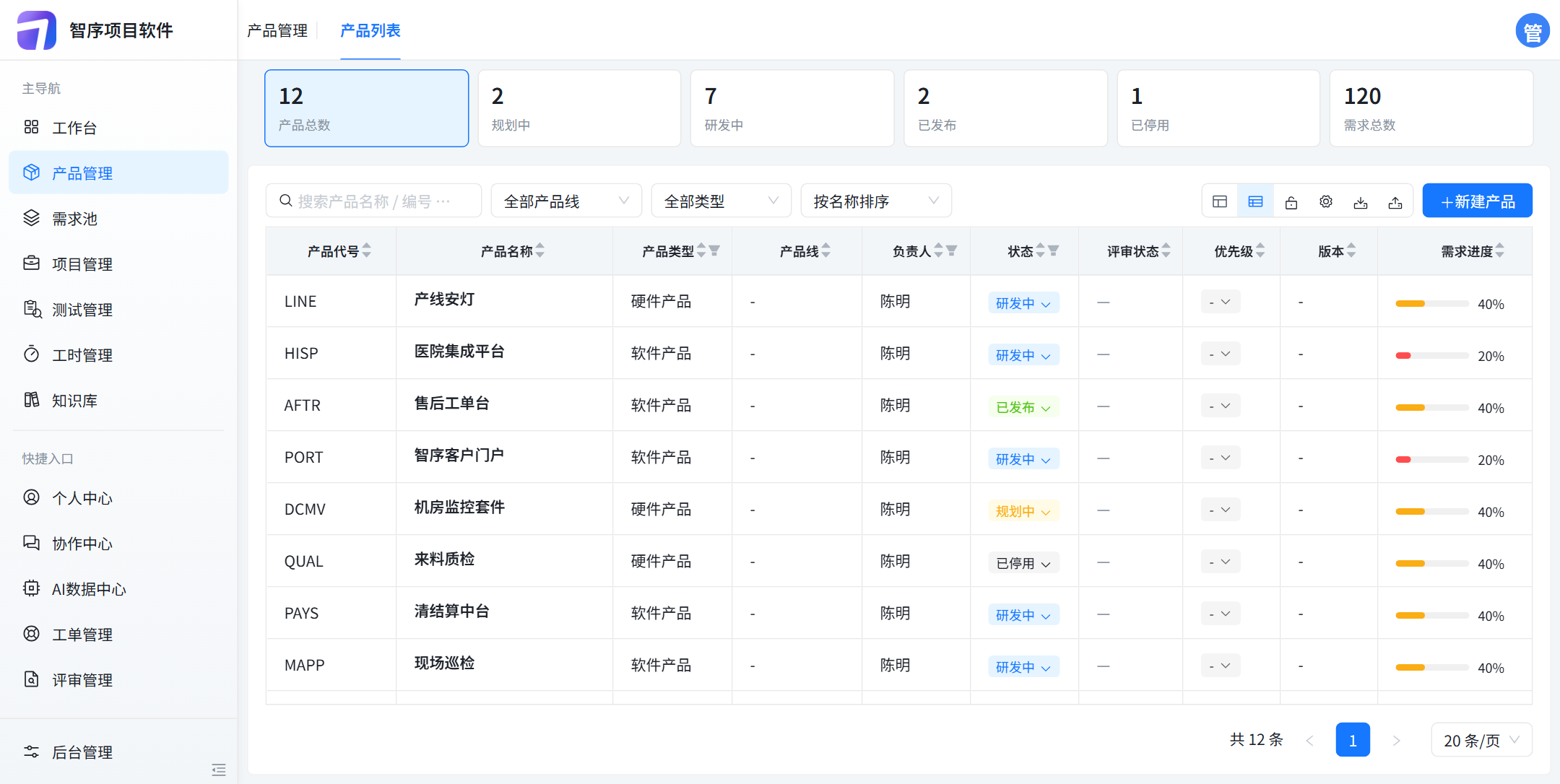Viewport: 1560px width, 784px height.
Task: Click the 产品总数 stat card
Action: click(366, 108)
